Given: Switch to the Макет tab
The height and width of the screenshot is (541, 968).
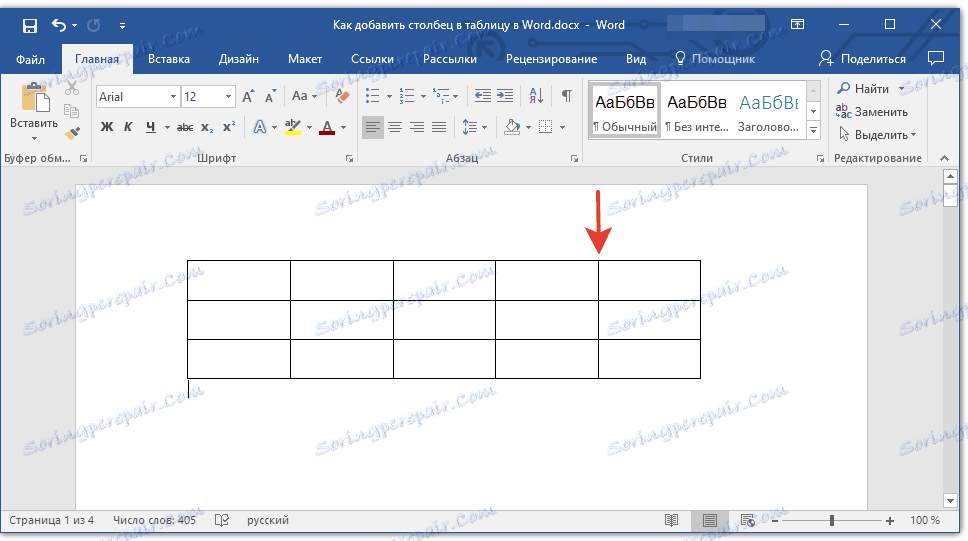Looking at the screenshot, I should click(305, 59).
